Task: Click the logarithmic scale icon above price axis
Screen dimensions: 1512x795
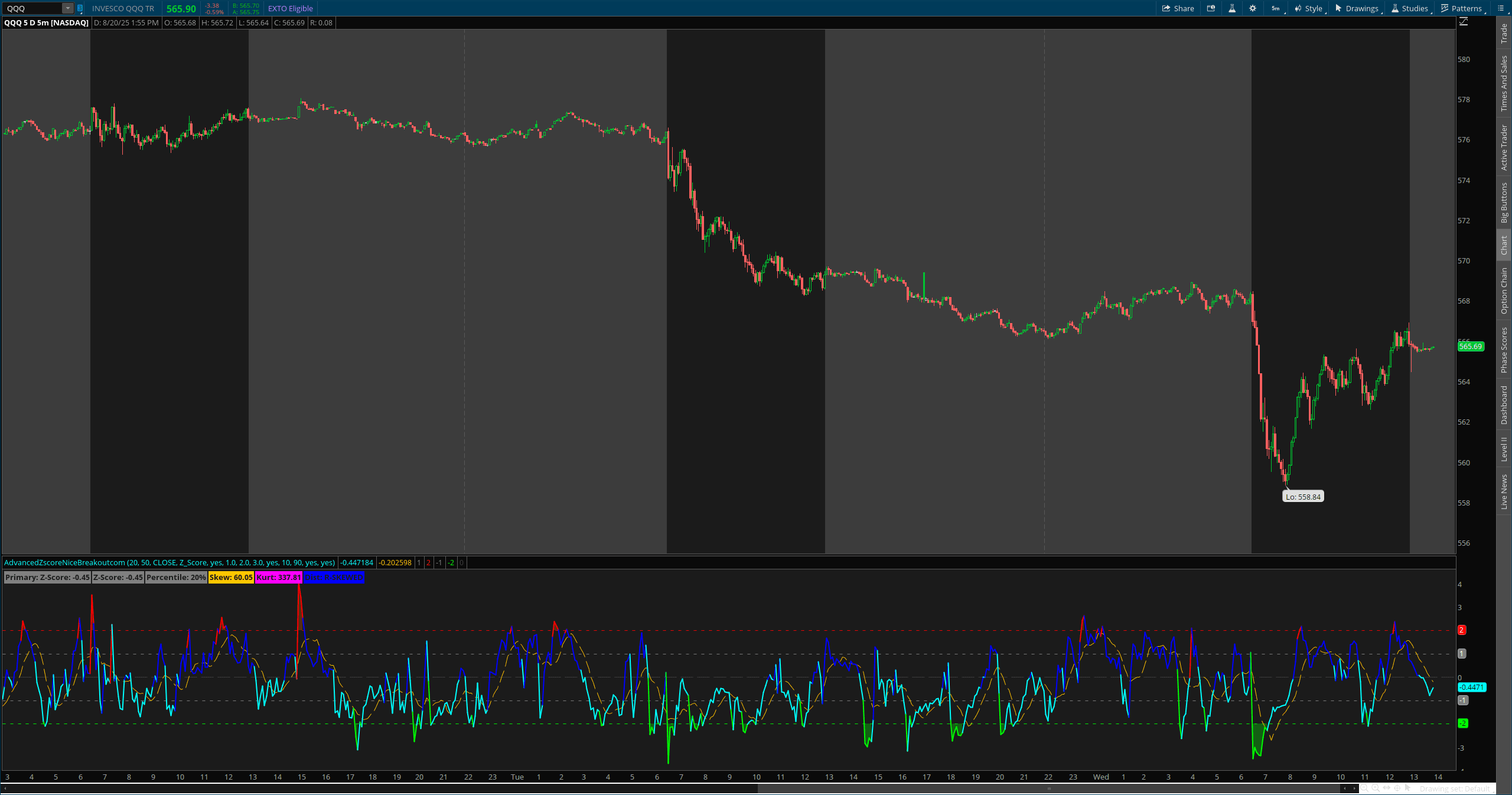Action: click(x=1464, y=21)
